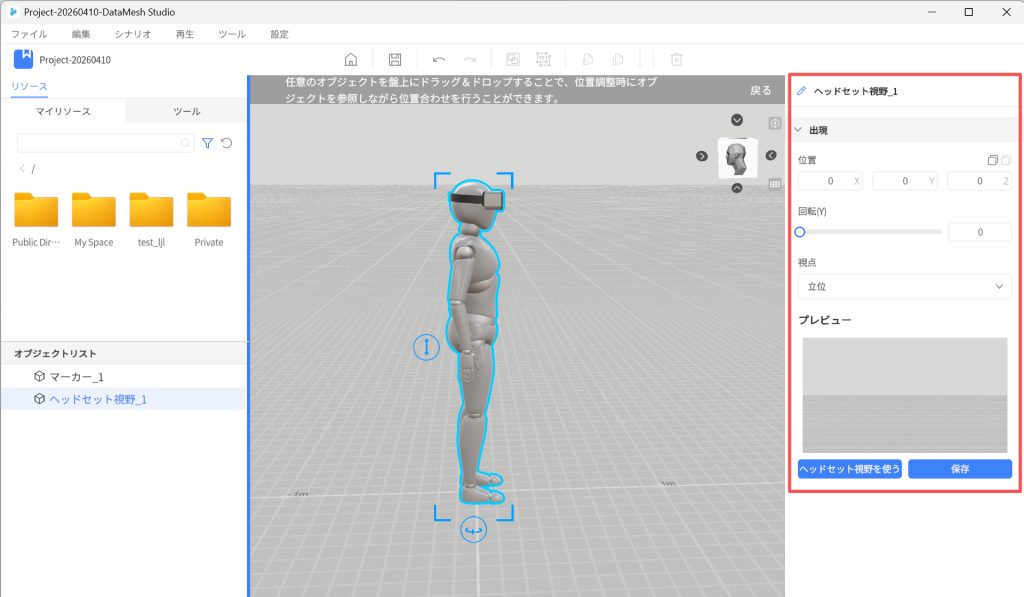Click the position X input field
The image size is (1024, 597).
point(830,181)
